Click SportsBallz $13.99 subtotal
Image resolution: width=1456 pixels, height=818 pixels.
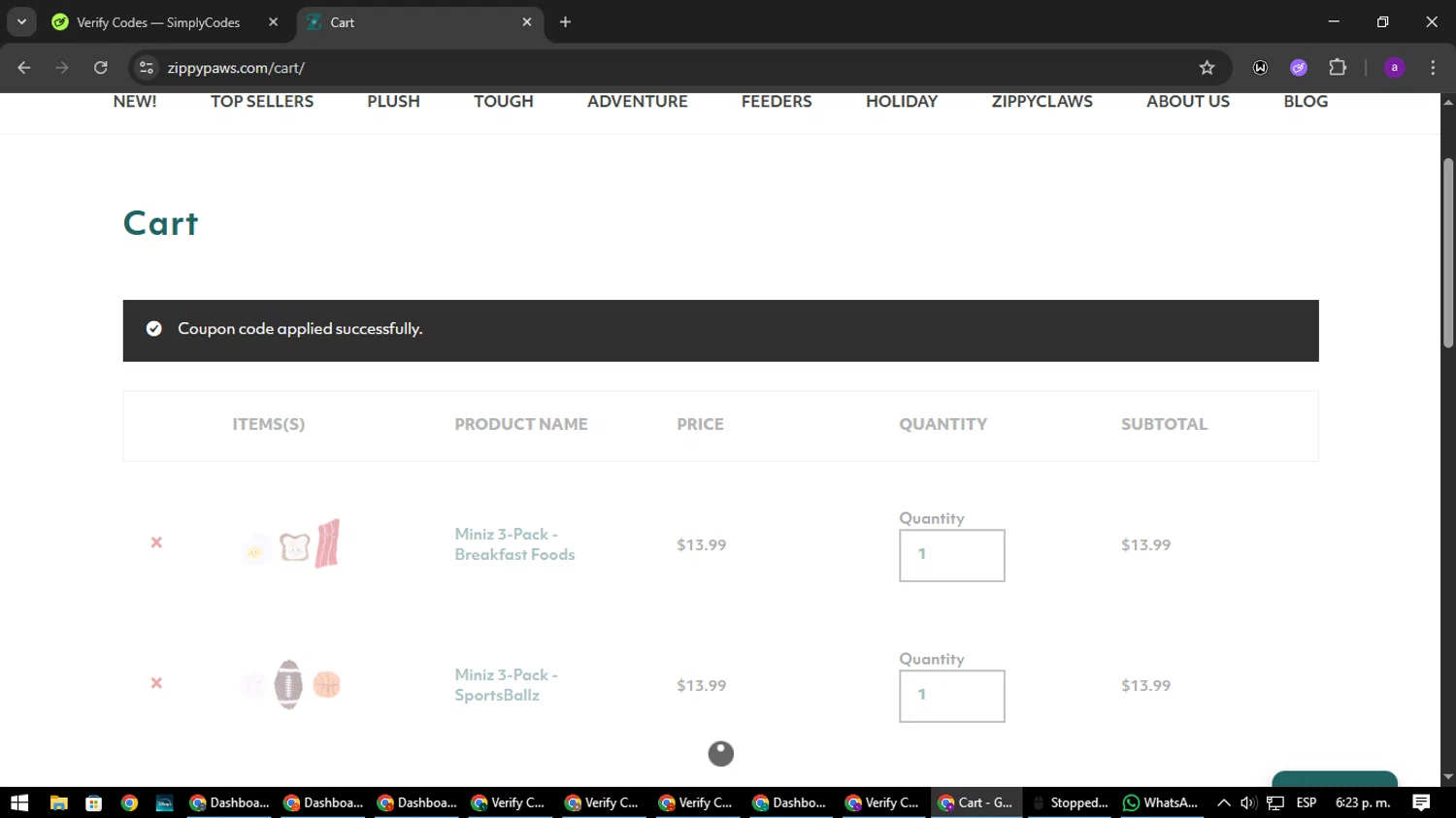tap(1145, 685)
